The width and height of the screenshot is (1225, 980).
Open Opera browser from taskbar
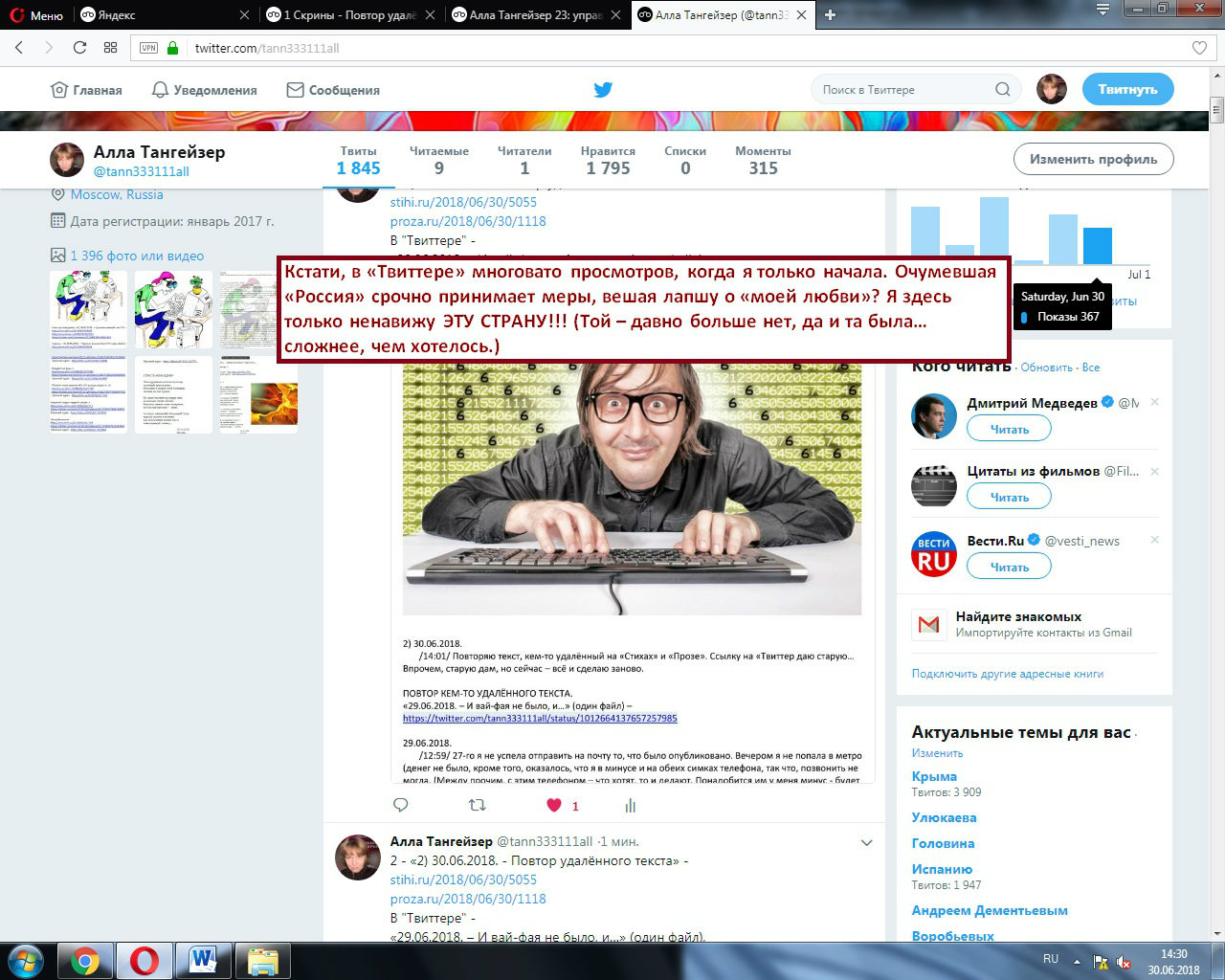click(145, 960)
